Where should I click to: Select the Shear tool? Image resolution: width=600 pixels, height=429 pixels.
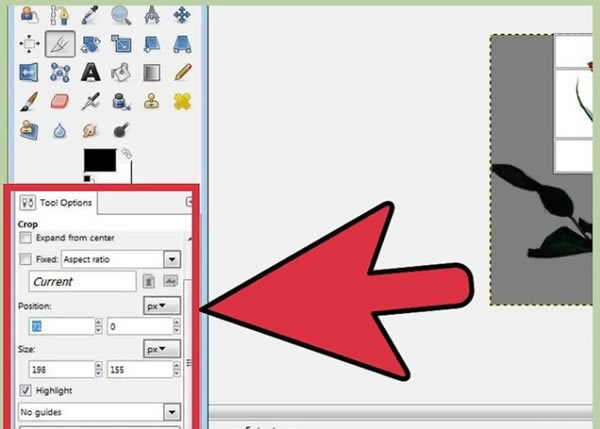point(152,44)
